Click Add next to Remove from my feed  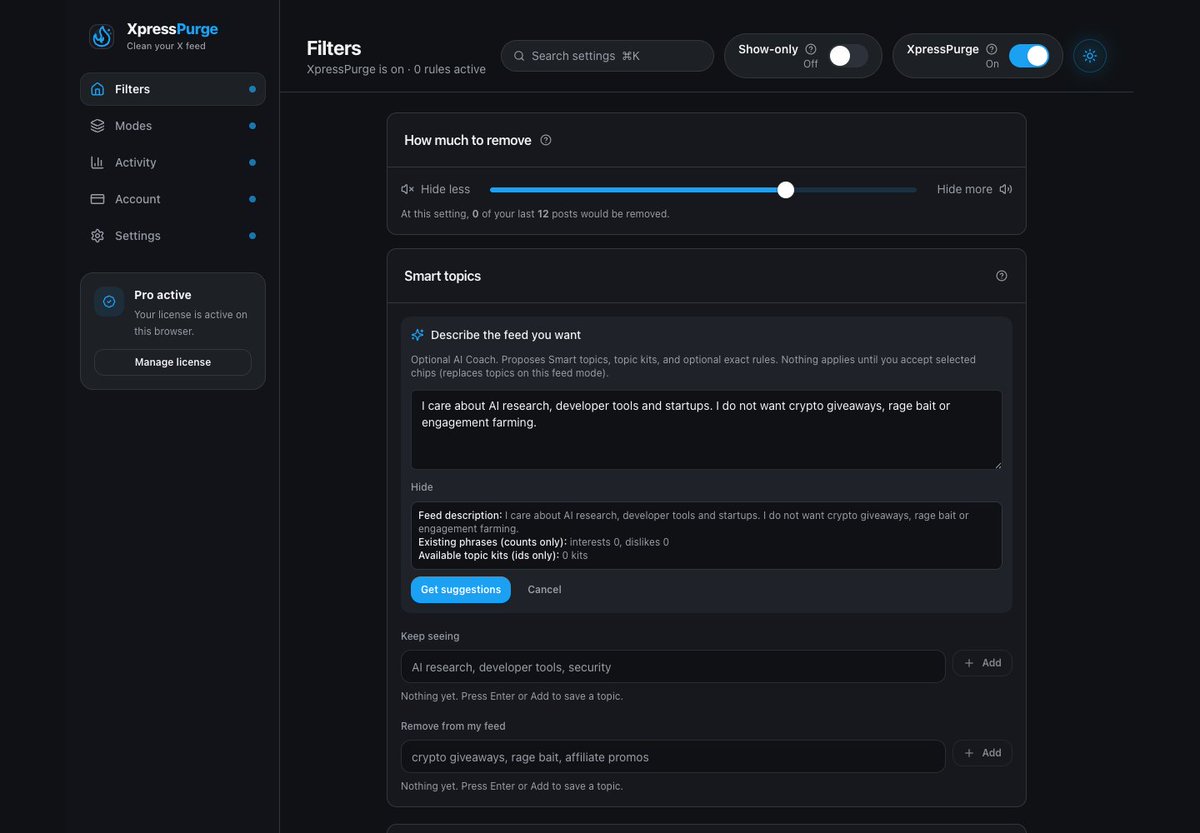pos(982,753)
